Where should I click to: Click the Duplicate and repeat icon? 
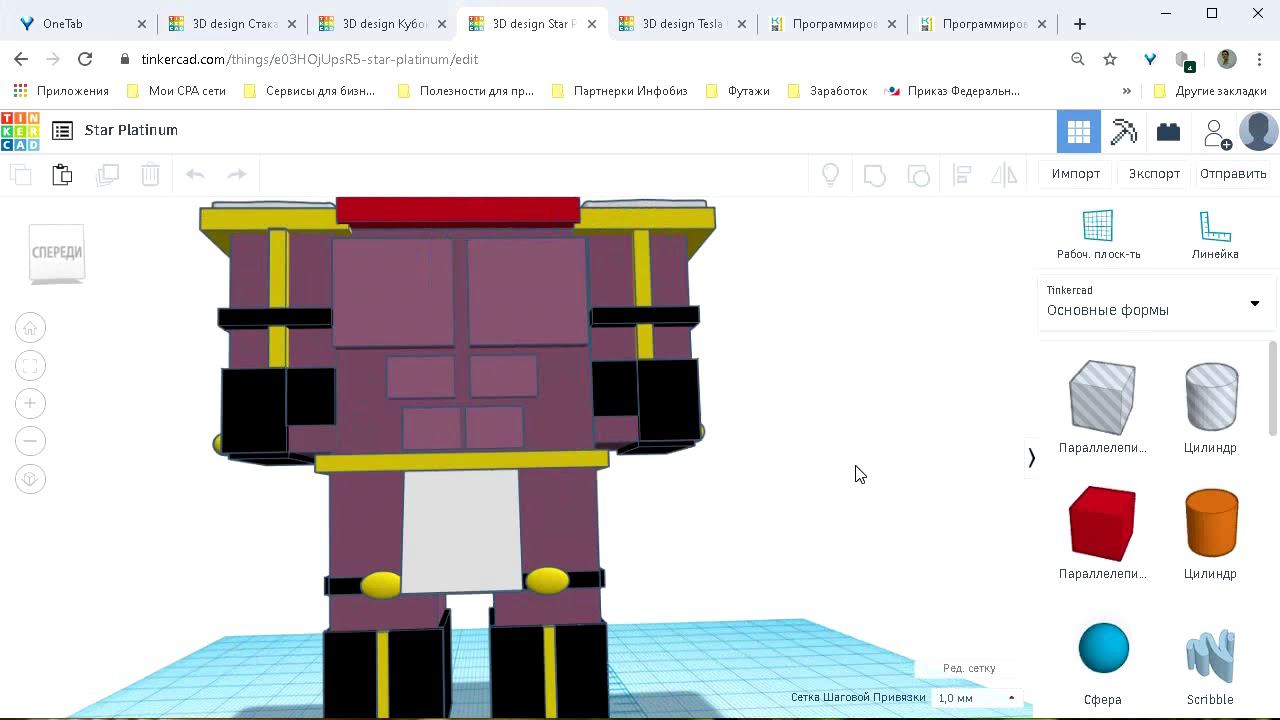pyautogui.click(x=107, y=174)
